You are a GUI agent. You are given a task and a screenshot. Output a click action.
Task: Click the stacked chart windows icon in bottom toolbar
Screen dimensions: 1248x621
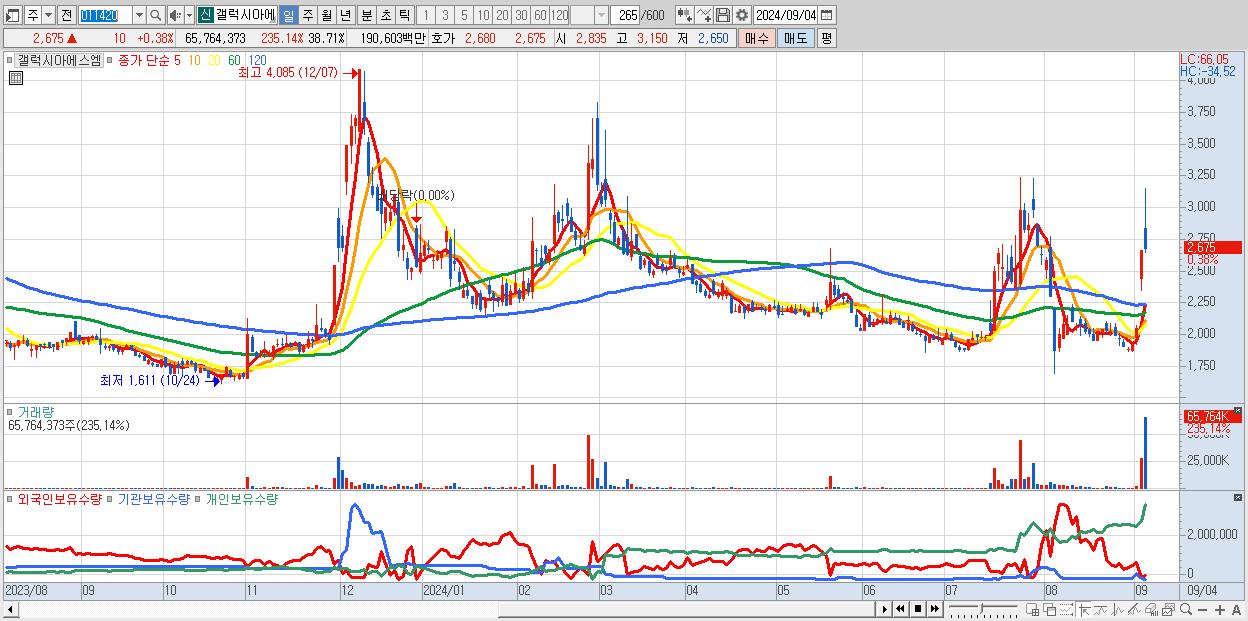[x=1168, y=610]
